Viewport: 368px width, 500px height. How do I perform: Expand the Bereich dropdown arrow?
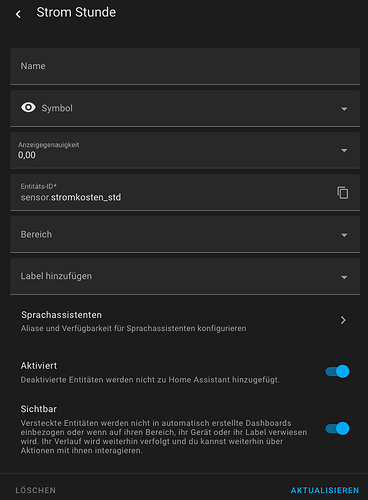[344, 235]
